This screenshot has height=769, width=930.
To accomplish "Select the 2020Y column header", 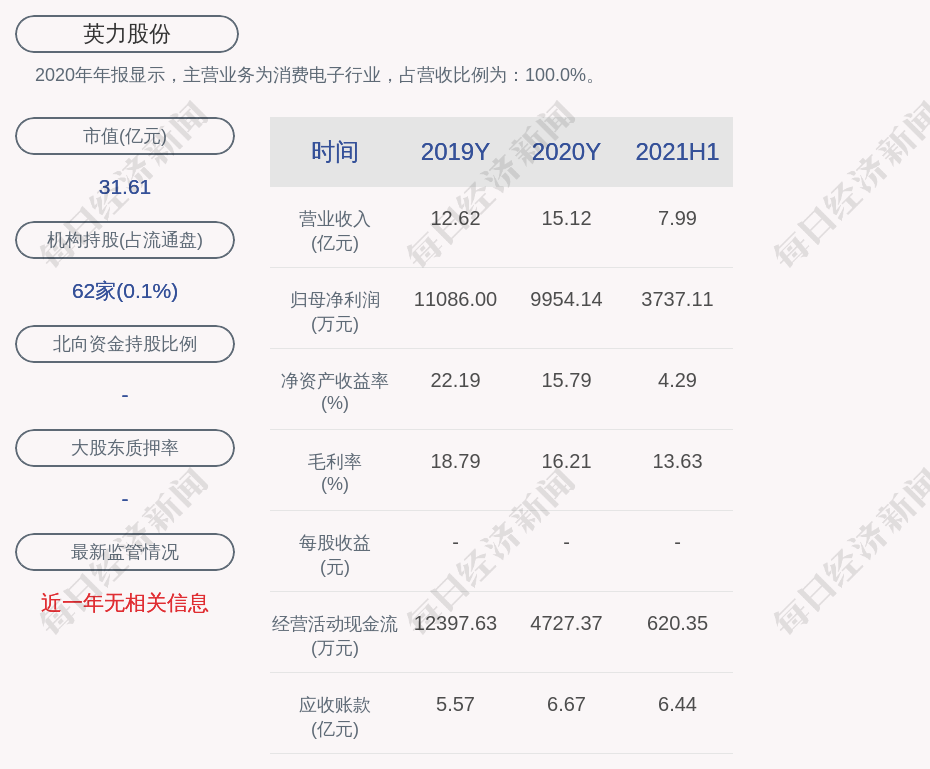I will pyautogui.click(x=566, y=152).
